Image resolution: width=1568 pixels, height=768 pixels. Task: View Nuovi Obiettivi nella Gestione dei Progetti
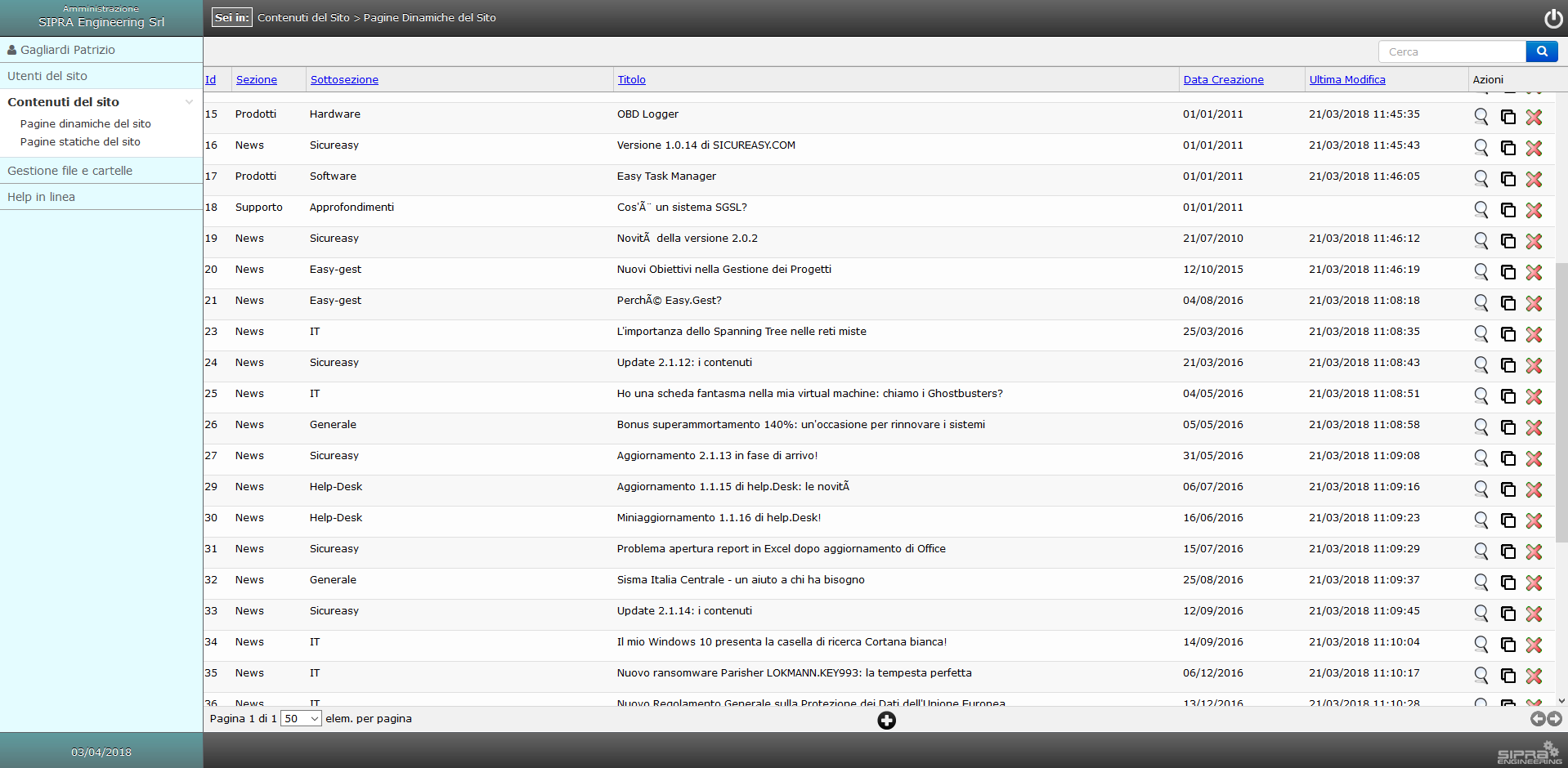point(1481,271)
